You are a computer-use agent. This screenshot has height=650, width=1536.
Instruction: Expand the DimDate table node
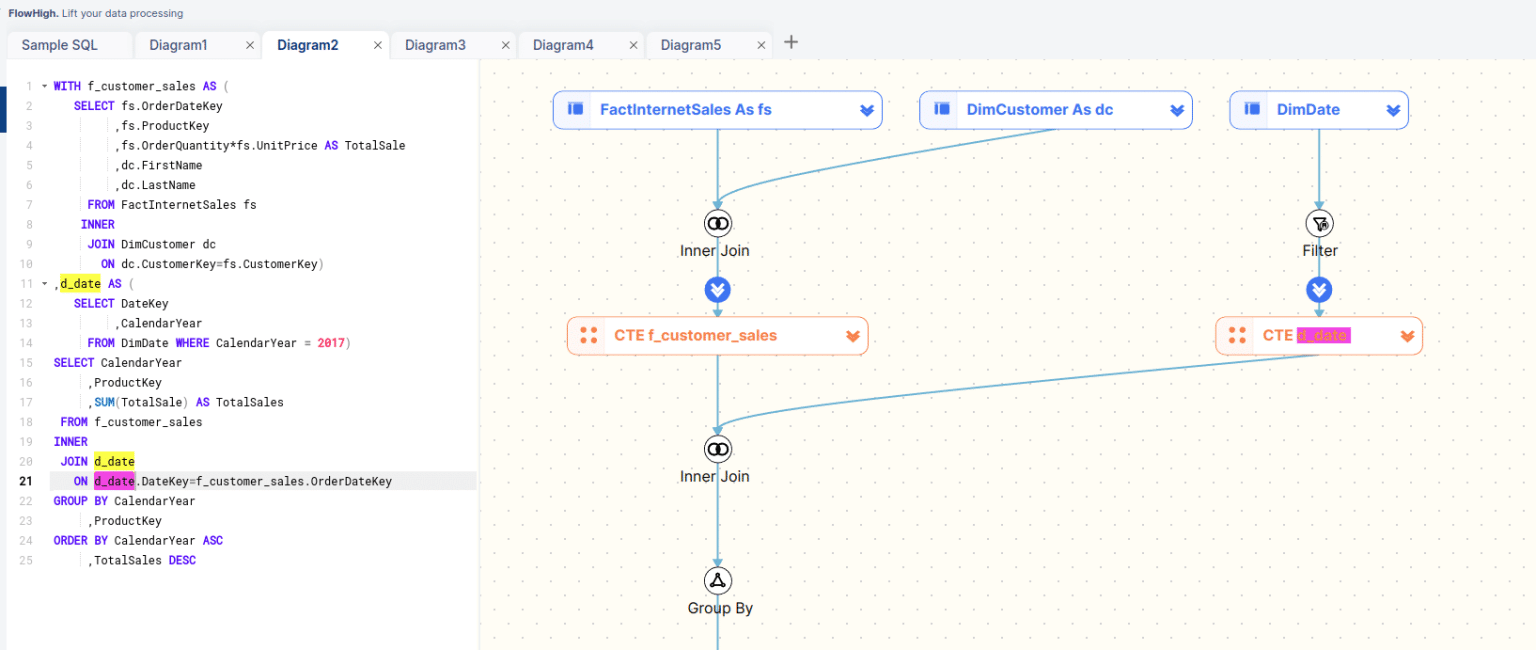[x=1393, y=110]
